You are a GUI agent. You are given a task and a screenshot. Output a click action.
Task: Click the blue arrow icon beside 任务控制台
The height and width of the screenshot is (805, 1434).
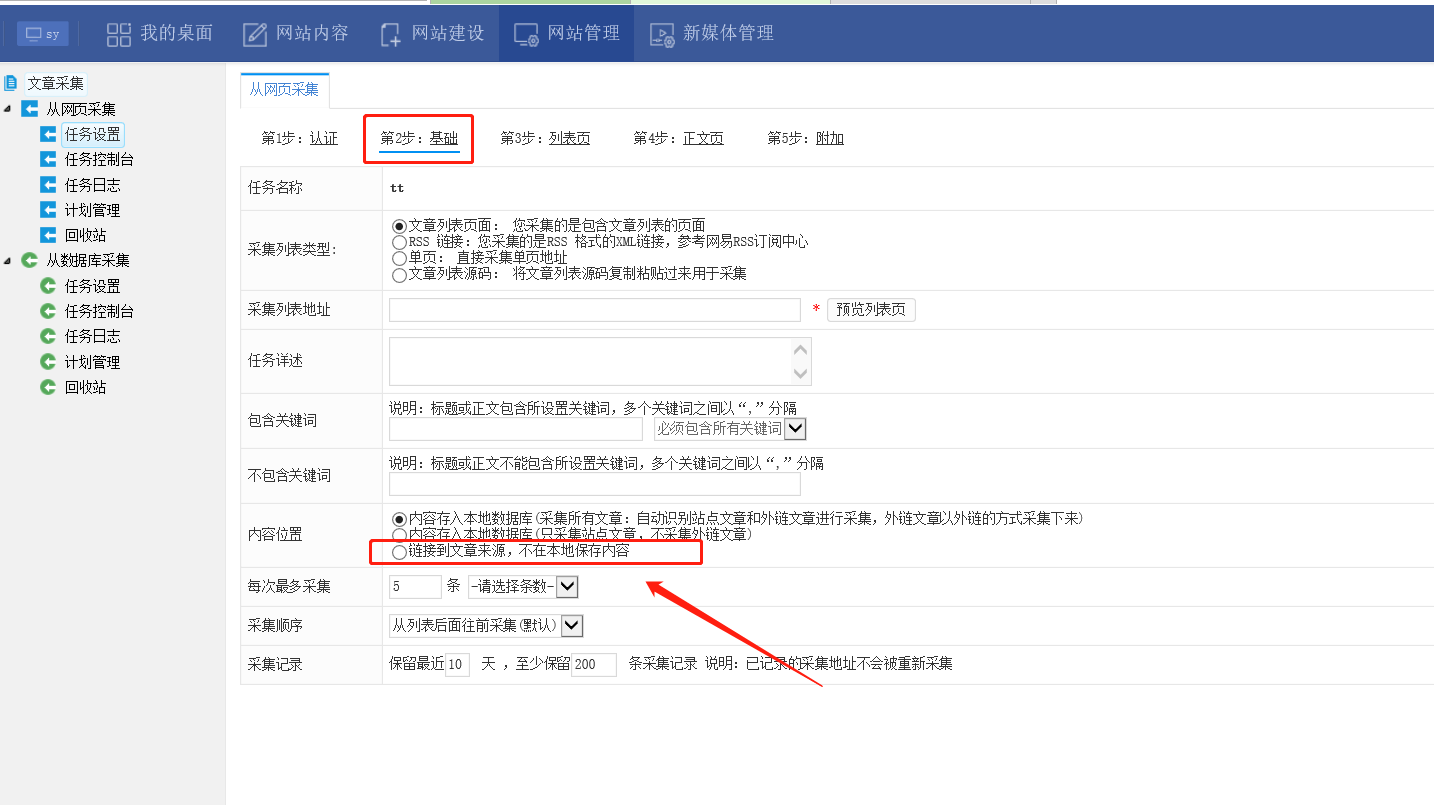coord(48,159)
